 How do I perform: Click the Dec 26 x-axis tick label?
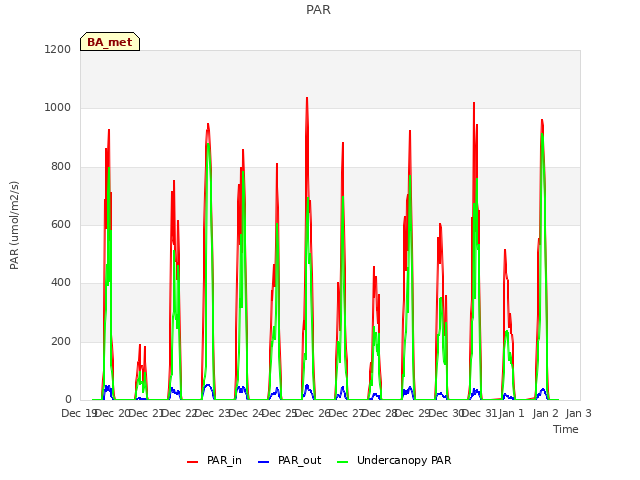pos(313,413)
